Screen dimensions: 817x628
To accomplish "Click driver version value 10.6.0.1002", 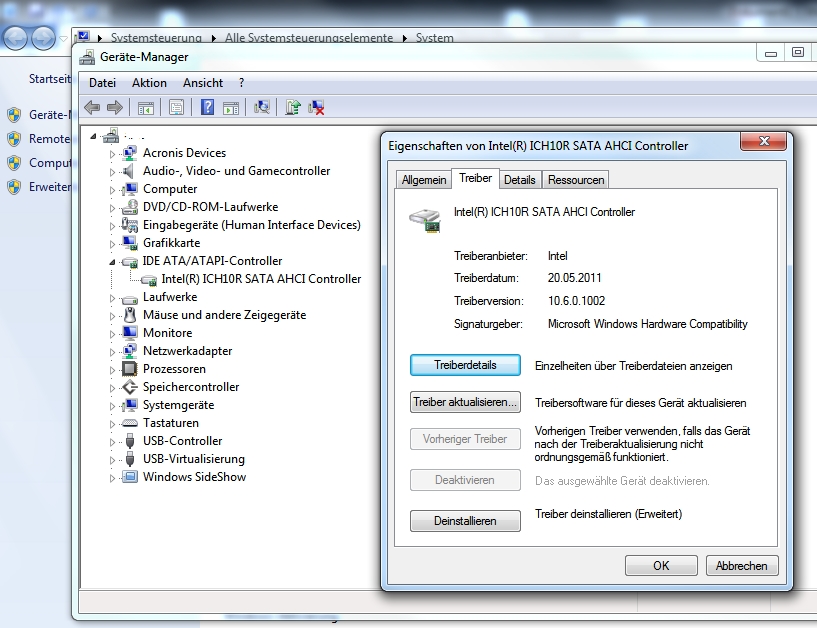I will (x=576, y=301).
